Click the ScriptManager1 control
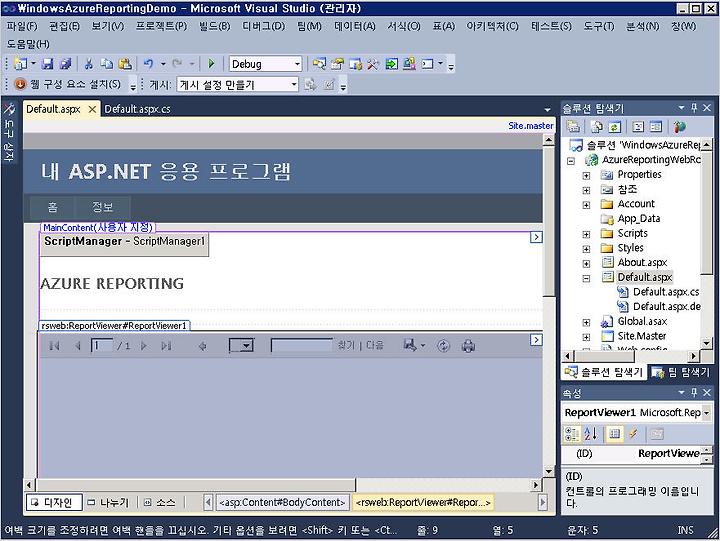 click(x=124, y=242)
